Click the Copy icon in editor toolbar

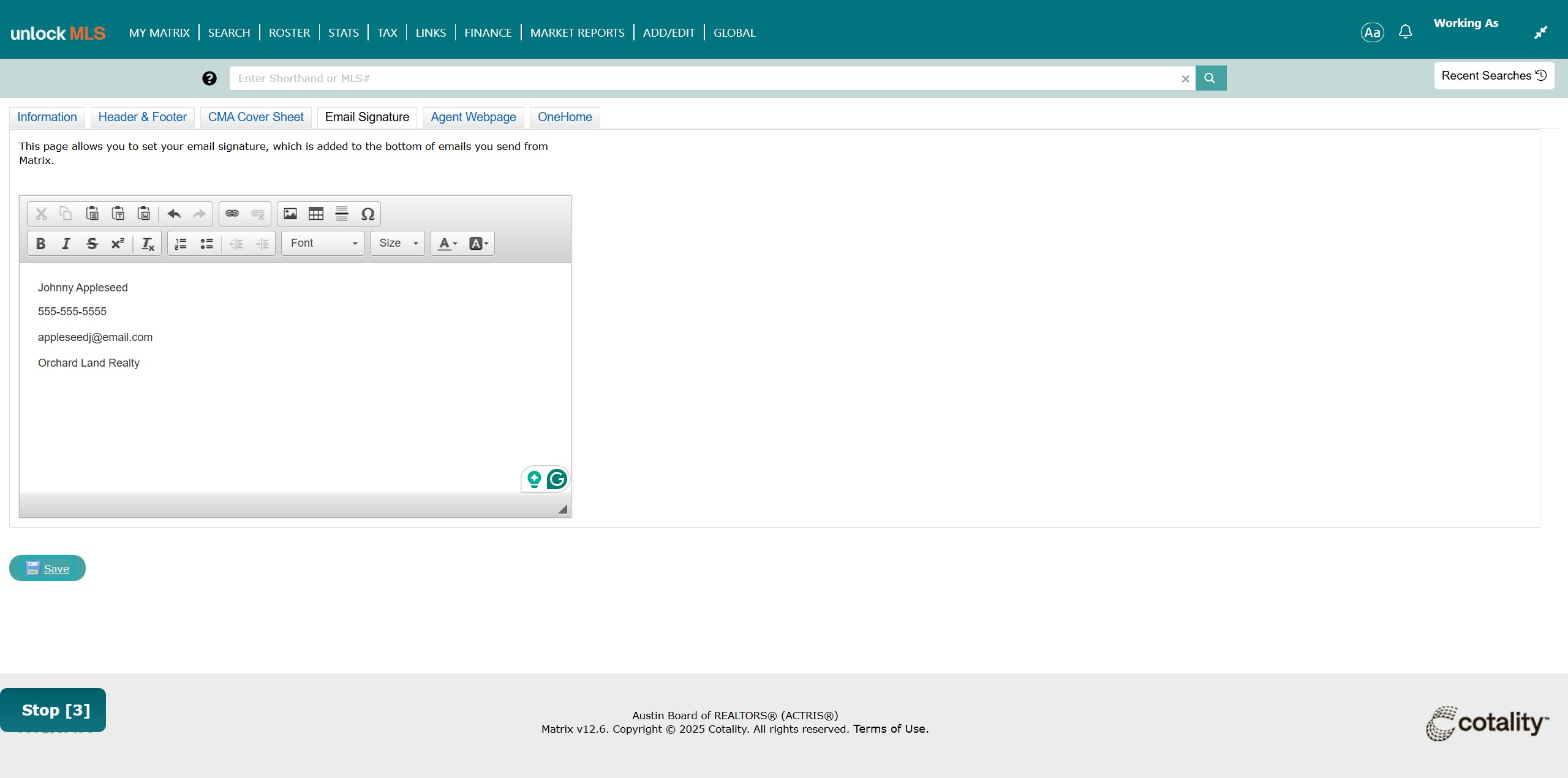pos(66,214)
